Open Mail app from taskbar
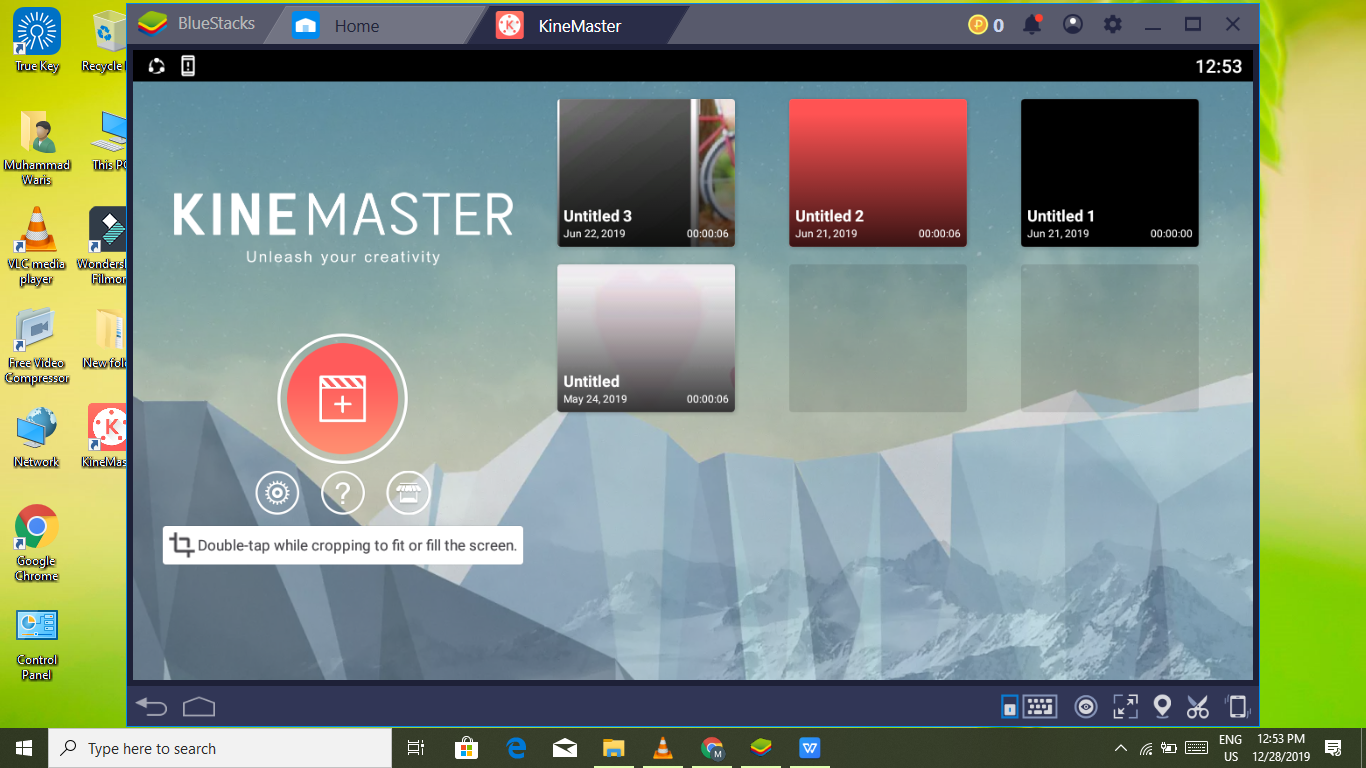The width and height of the screenshot is (1366, 768). pos(565,748)
